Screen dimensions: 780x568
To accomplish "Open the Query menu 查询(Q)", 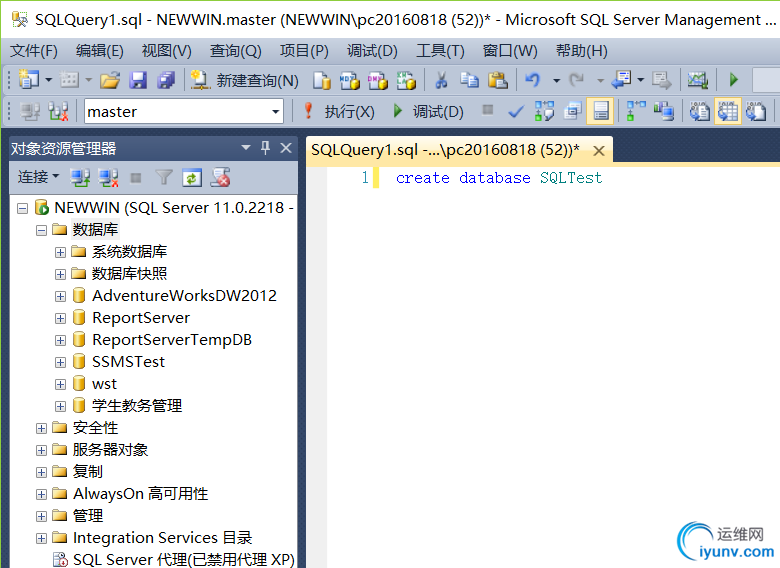I will click(x=236, y=51).
